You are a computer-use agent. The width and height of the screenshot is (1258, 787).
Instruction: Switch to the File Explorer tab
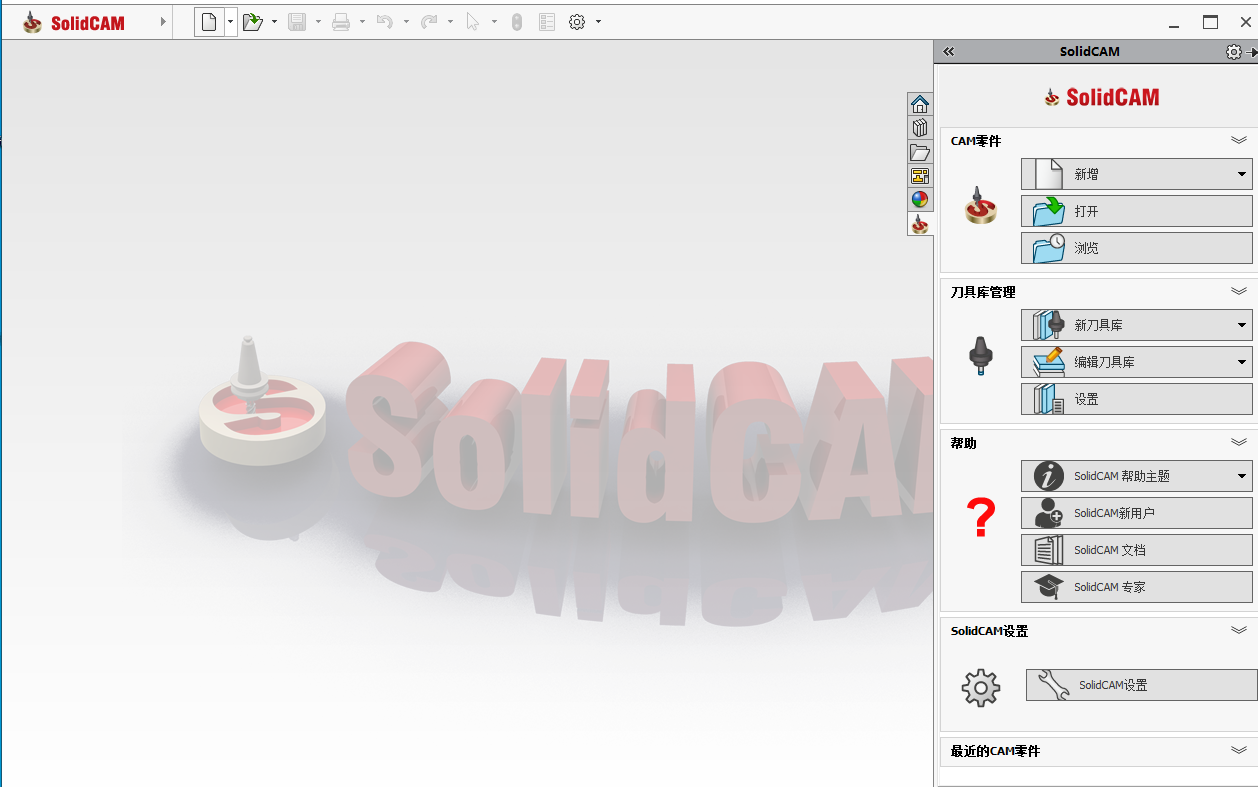(x=920, y=151)
